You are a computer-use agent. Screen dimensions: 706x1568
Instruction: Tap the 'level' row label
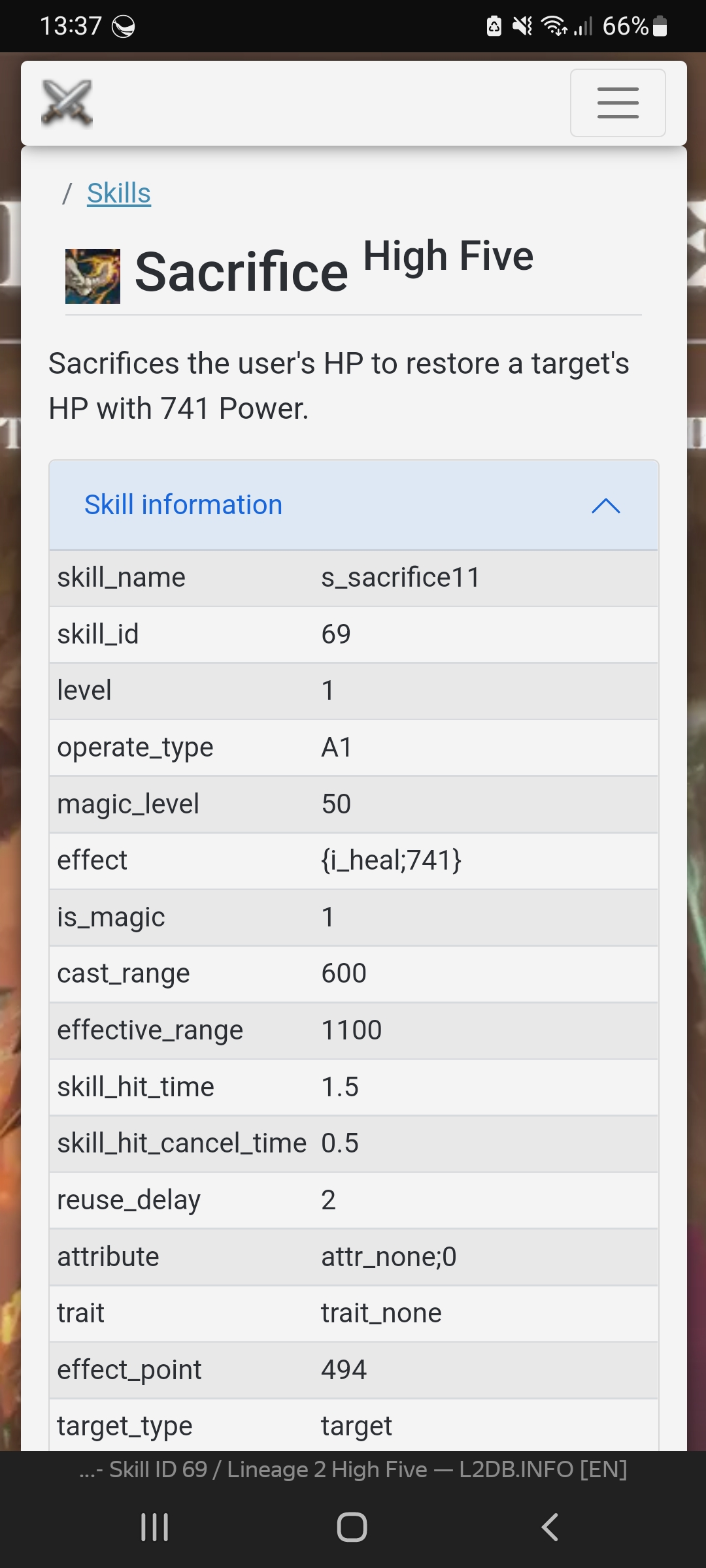84,691
